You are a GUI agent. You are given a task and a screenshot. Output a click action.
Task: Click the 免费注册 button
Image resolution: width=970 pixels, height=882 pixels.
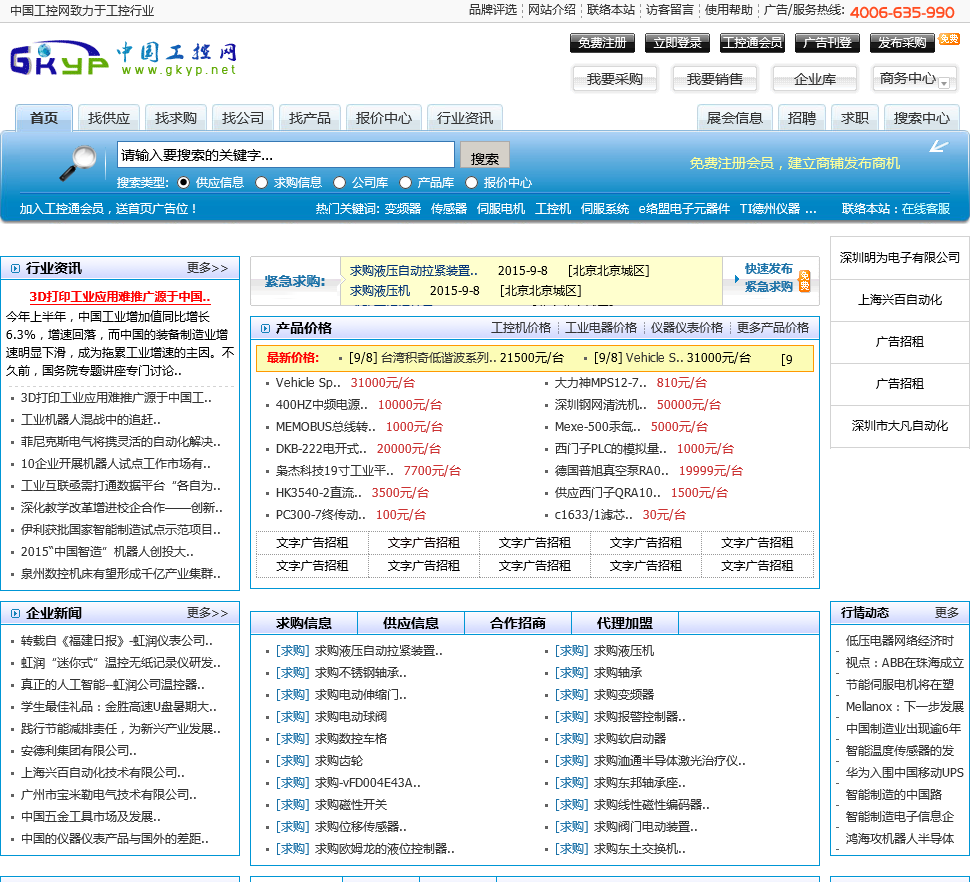pyautogui.click(x=602, y=43)
